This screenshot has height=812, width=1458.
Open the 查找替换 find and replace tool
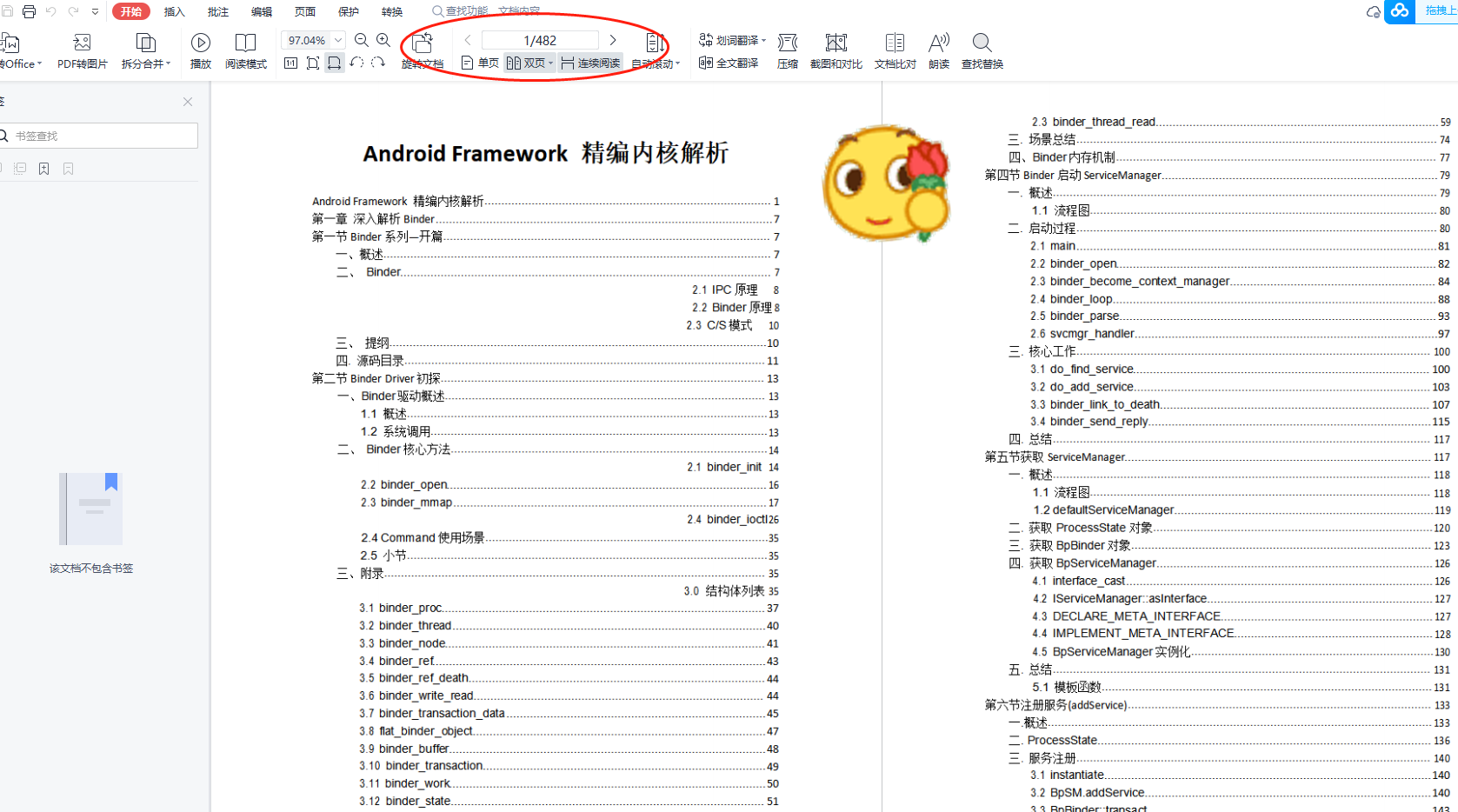click(982, 51)
